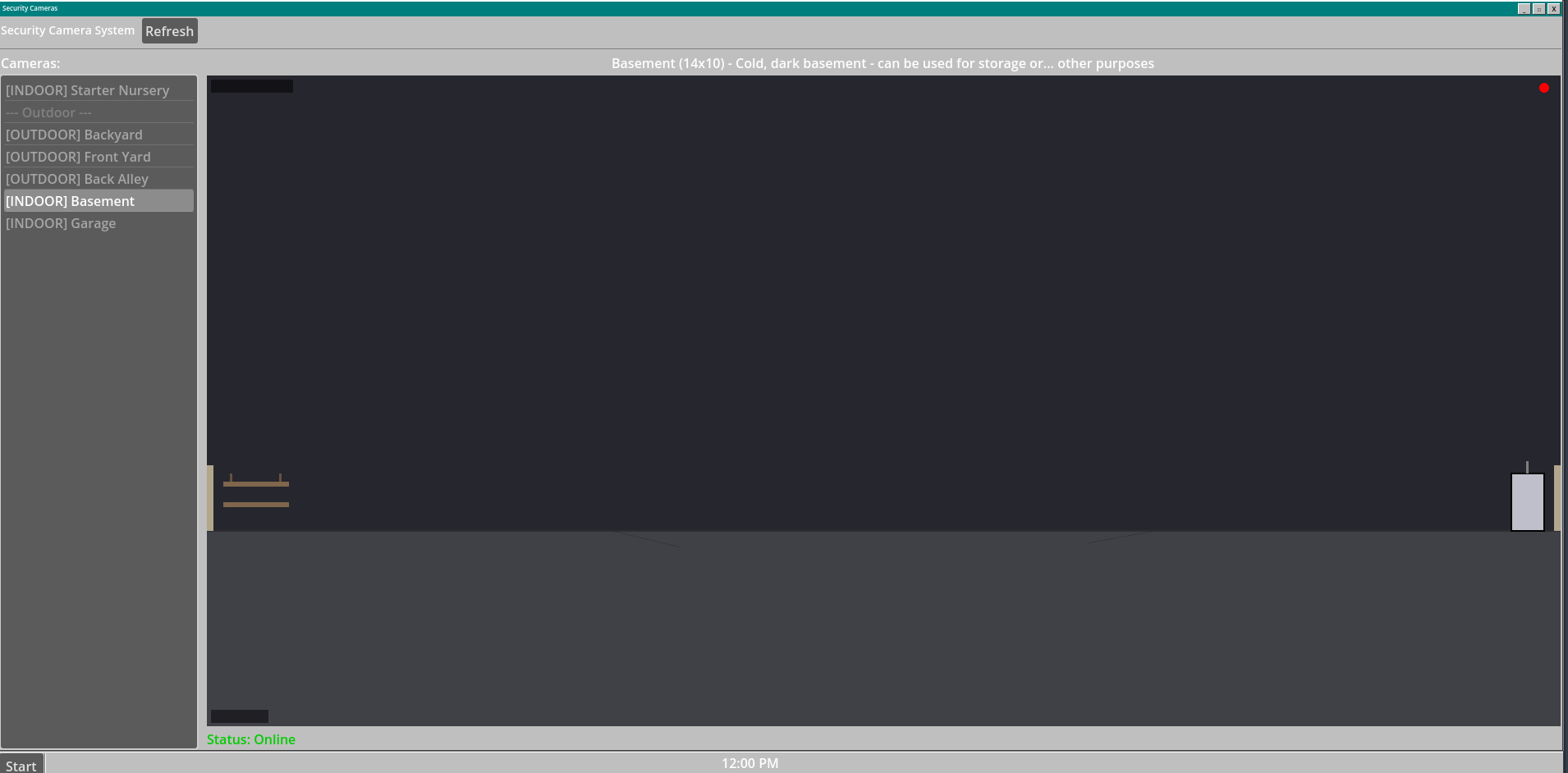Click the Refresh button

point(169,31)
